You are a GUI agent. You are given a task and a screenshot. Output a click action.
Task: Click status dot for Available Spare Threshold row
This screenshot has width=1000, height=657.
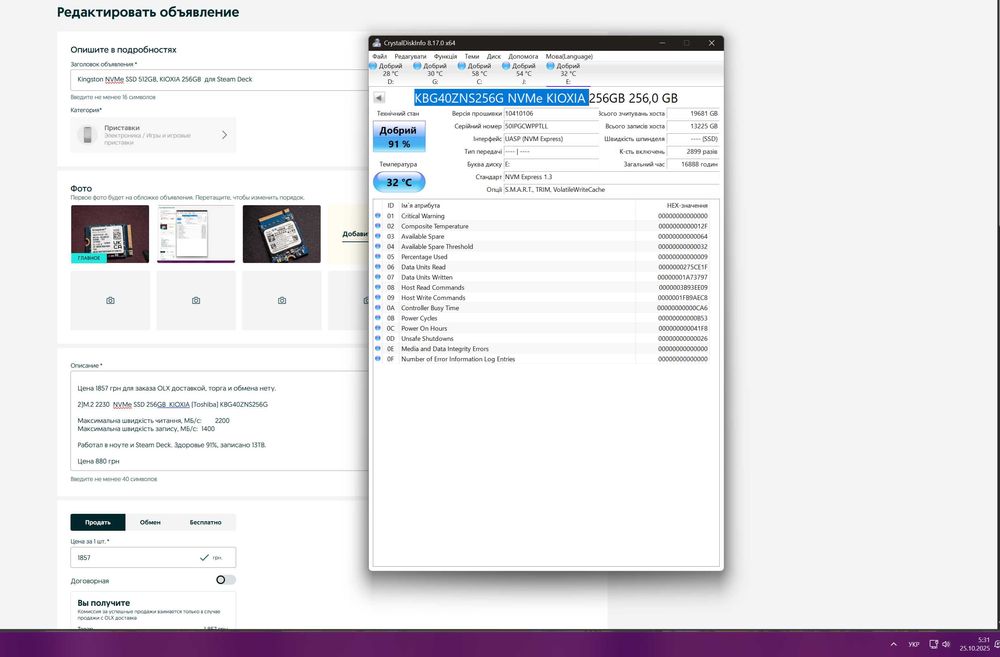coord(378,246)
